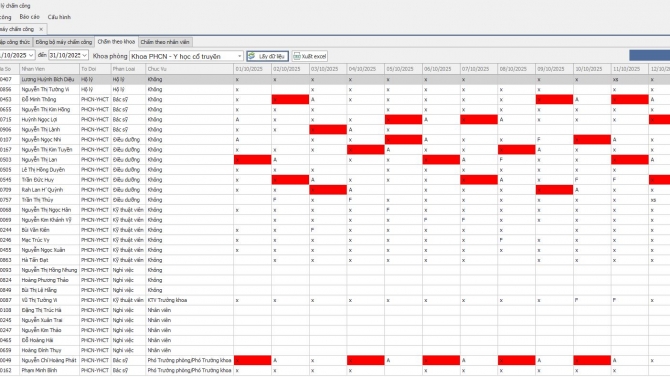The image size is (670, 377).
Task: Select employee name Nguyễn Ngọc Xuân
Action: coord(43,250)
